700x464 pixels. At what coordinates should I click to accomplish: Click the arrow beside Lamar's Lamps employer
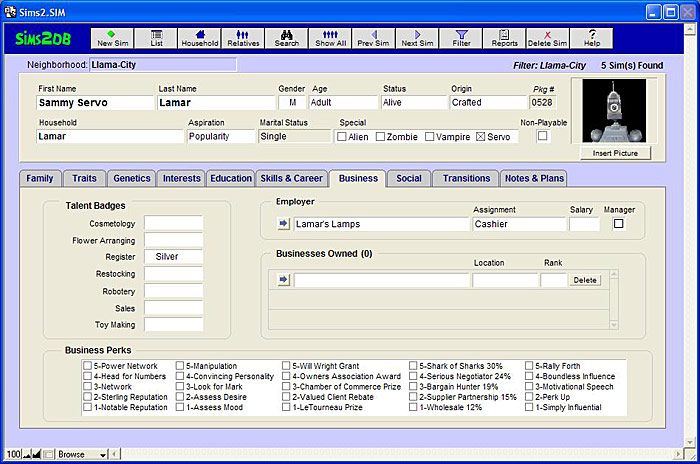(283, 224)
